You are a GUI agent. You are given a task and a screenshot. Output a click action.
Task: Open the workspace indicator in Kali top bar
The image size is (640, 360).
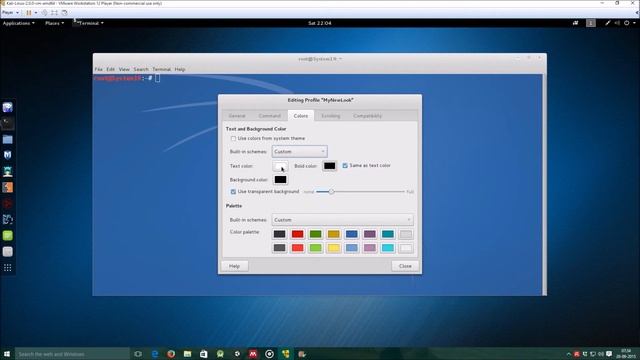coord(591,23)
